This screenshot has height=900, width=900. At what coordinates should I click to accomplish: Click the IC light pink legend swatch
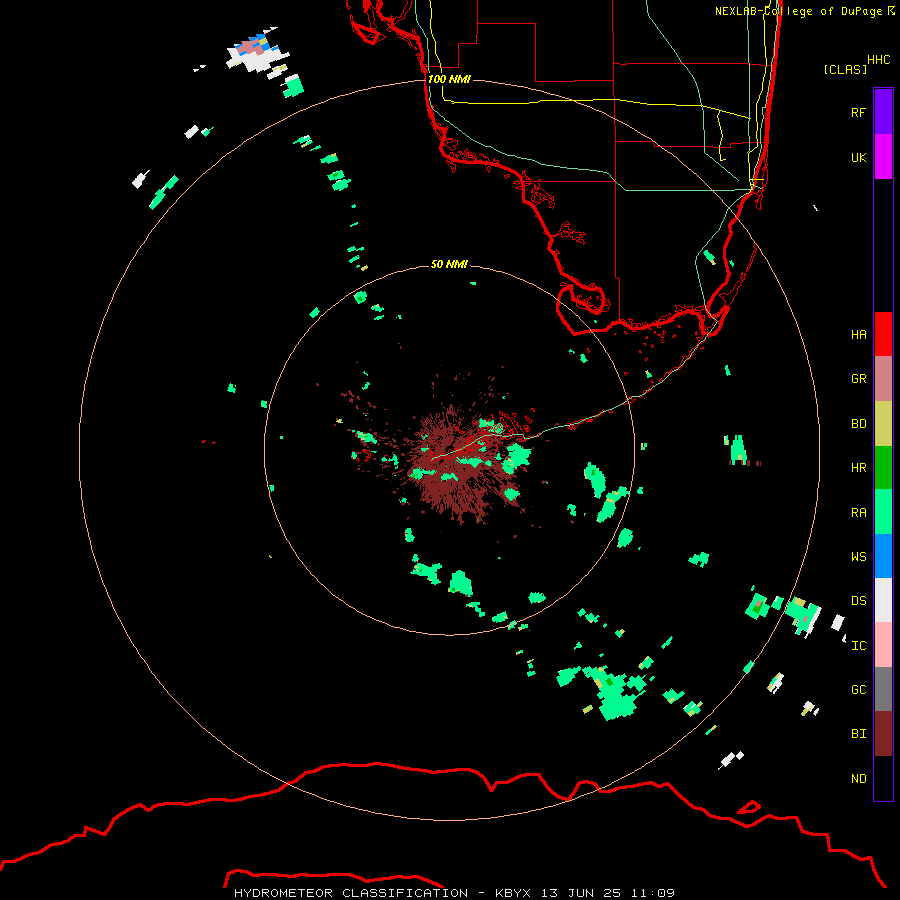click(883, 645)
